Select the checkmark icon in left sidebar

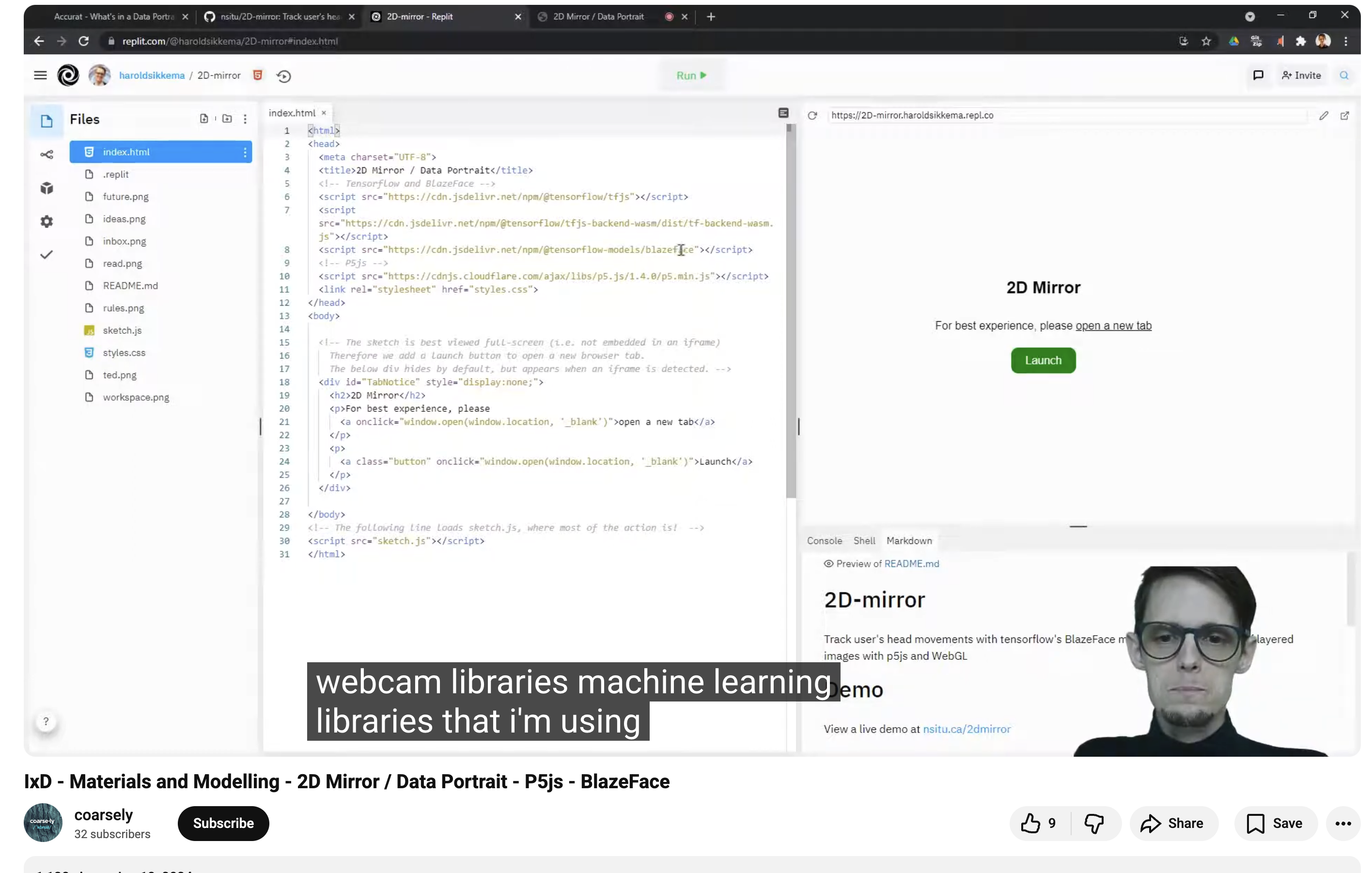point(46,255)
